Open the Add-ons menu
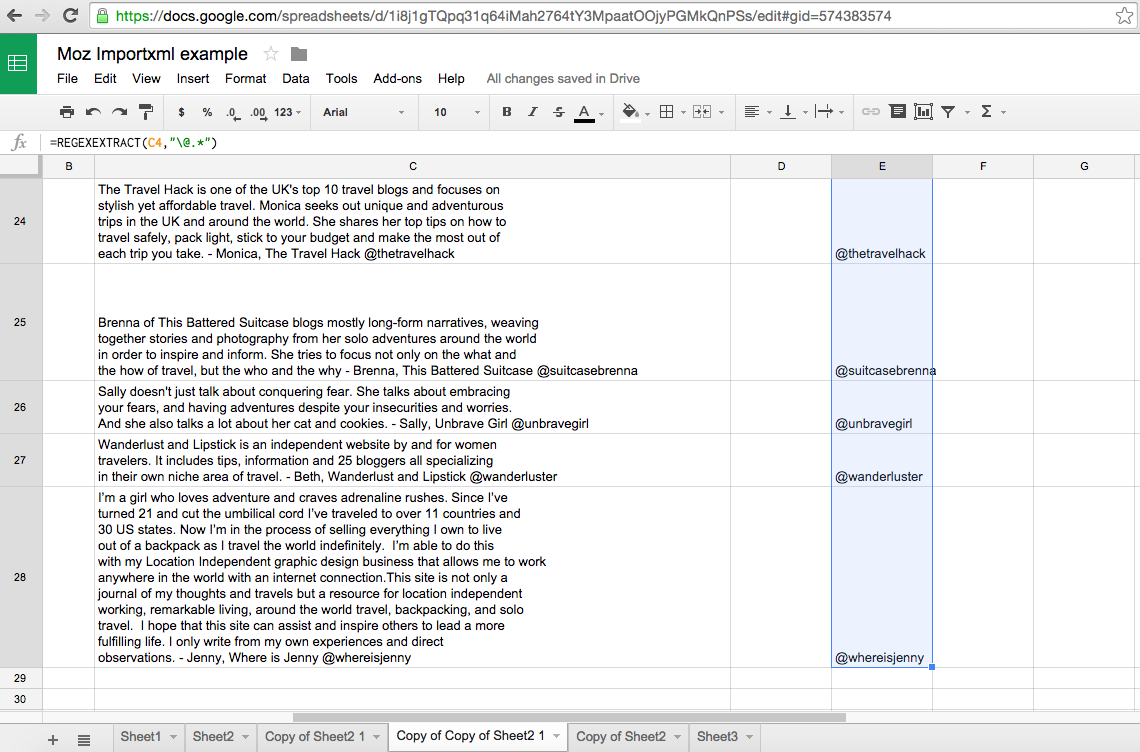Screen dimensions: 1140x752 point(398,79)
